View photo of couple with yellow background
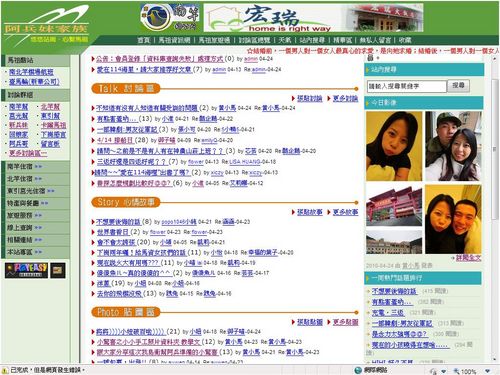This screenshot has width=500, height=375. coord(453,219)
